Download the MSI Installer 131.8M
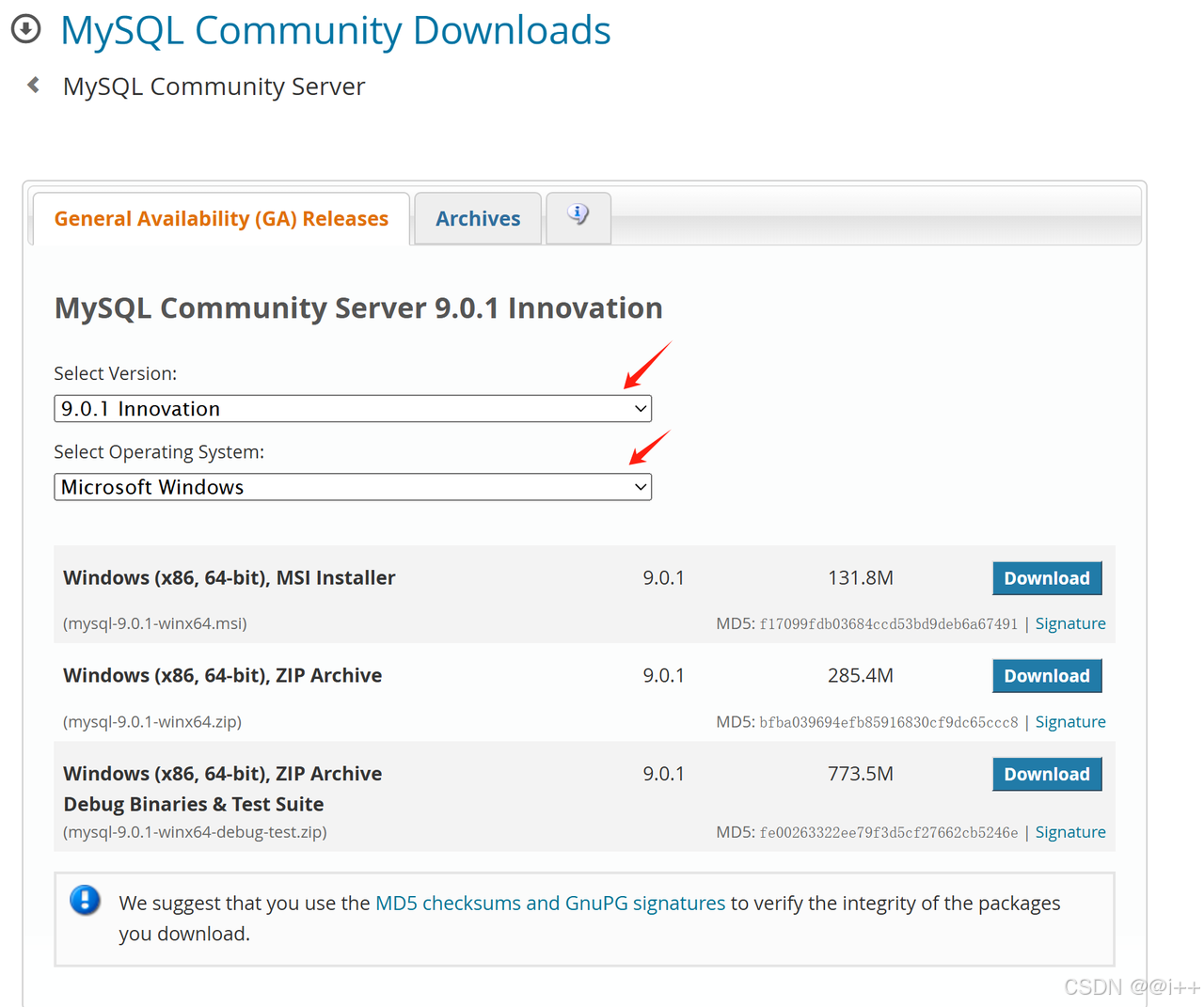This screenshot has height=1007, width=1204. [x=1047, y=578]
